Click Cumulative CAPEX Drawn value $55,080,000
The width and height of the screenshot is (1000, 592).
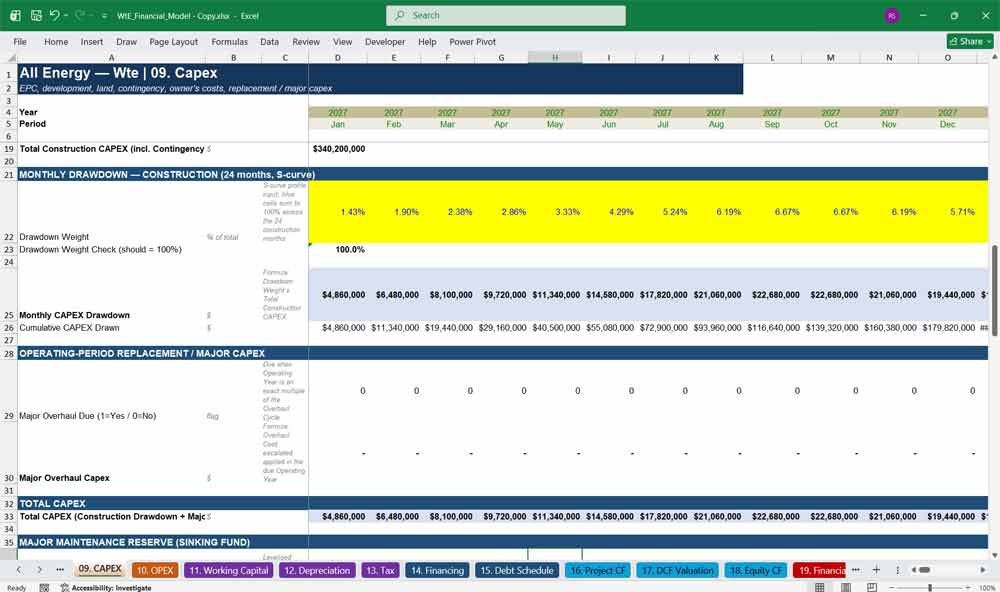point(608,328)
